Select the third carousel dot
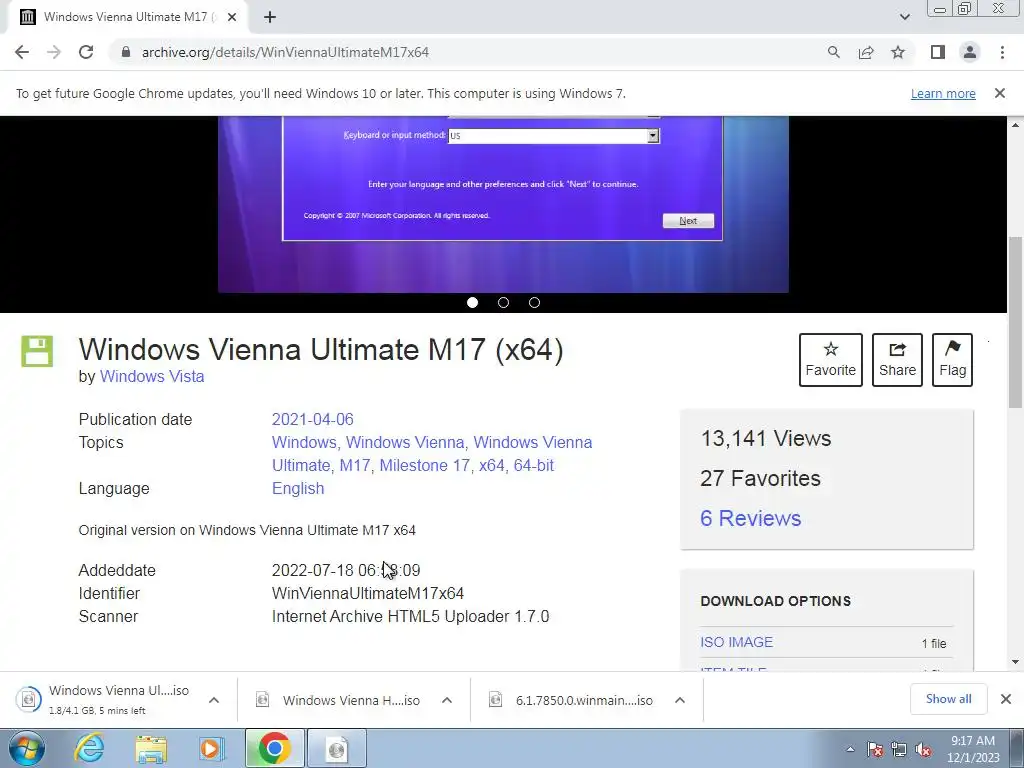 pyautogui.click(x=534, y=302)
